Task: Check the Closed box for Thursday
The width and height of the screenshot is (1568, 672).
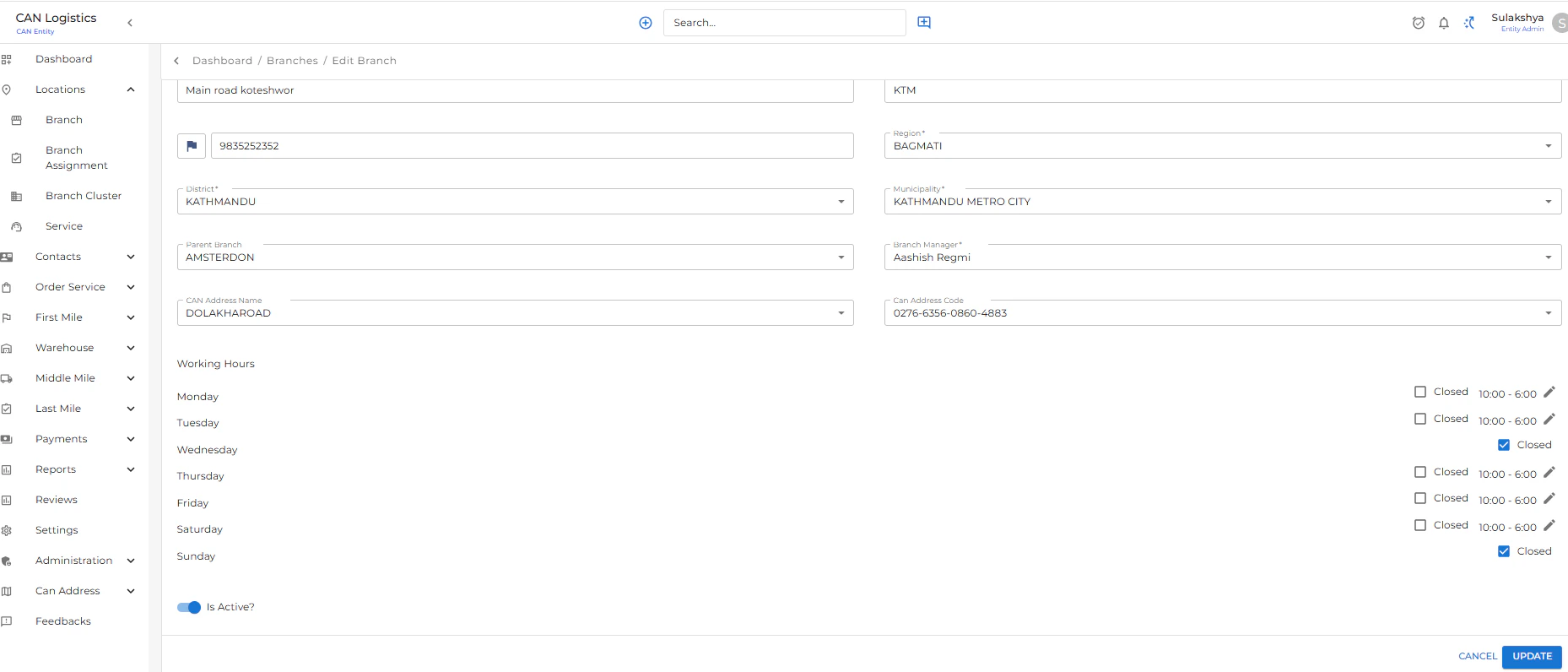Action: 1420,472
